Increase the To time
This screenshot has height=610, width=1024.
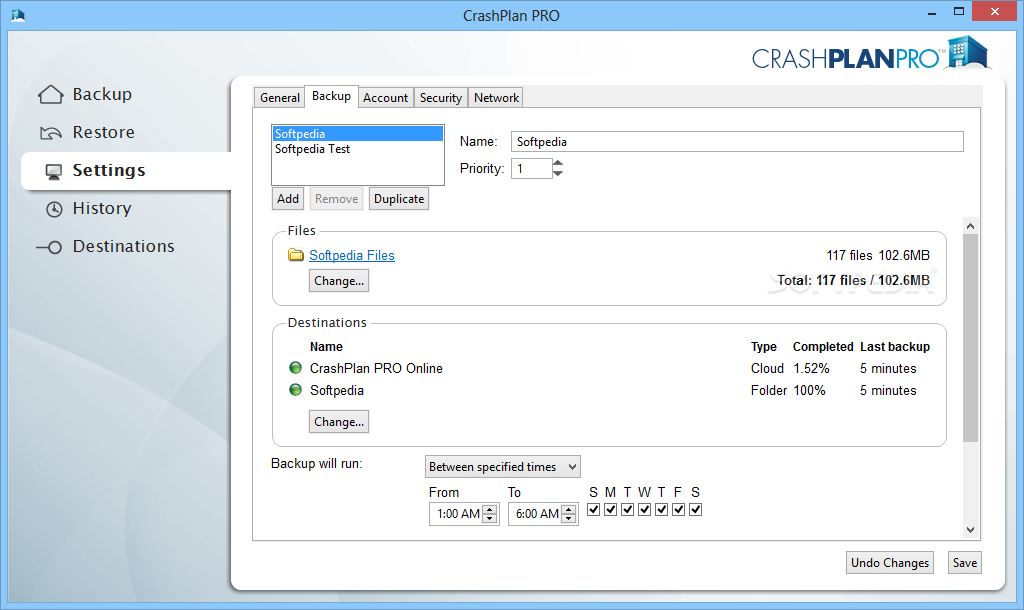[569, 509]
